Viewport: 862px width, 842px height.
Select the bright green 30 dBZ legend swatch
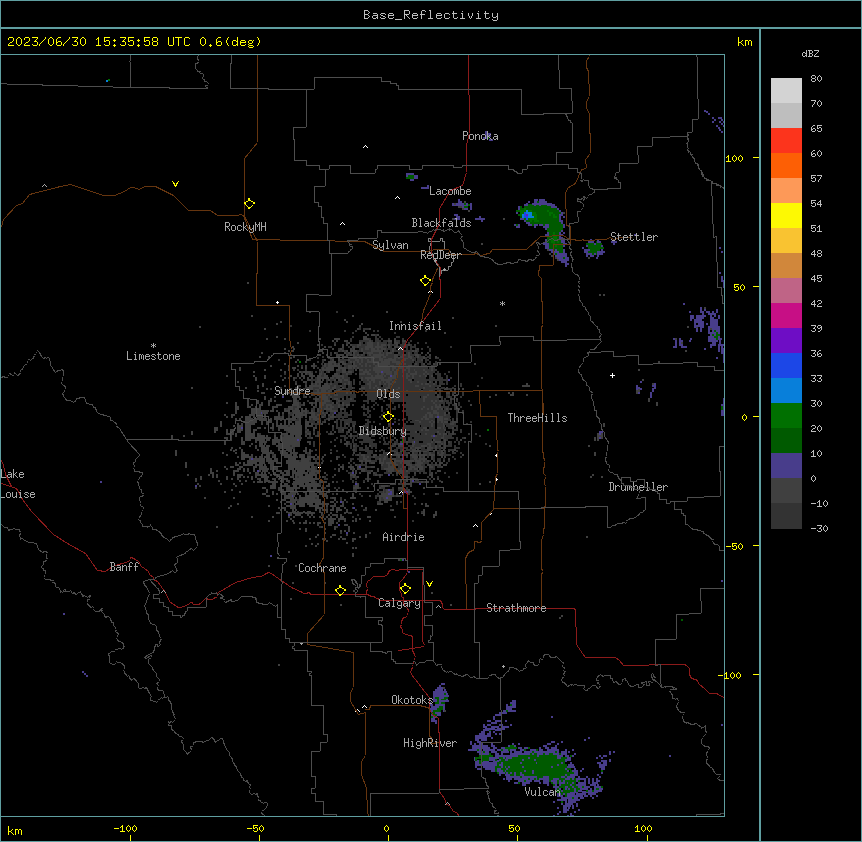pyautogui.click(x=786, y=416)
